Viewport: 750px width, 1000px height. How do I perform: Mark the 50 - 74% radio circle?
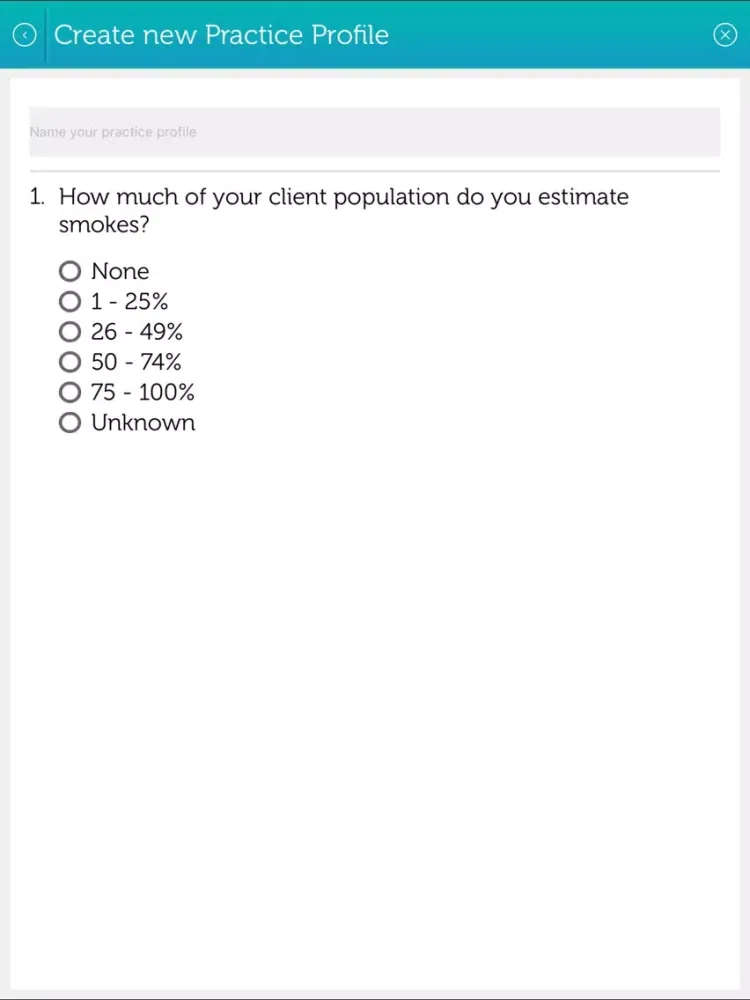70,362
